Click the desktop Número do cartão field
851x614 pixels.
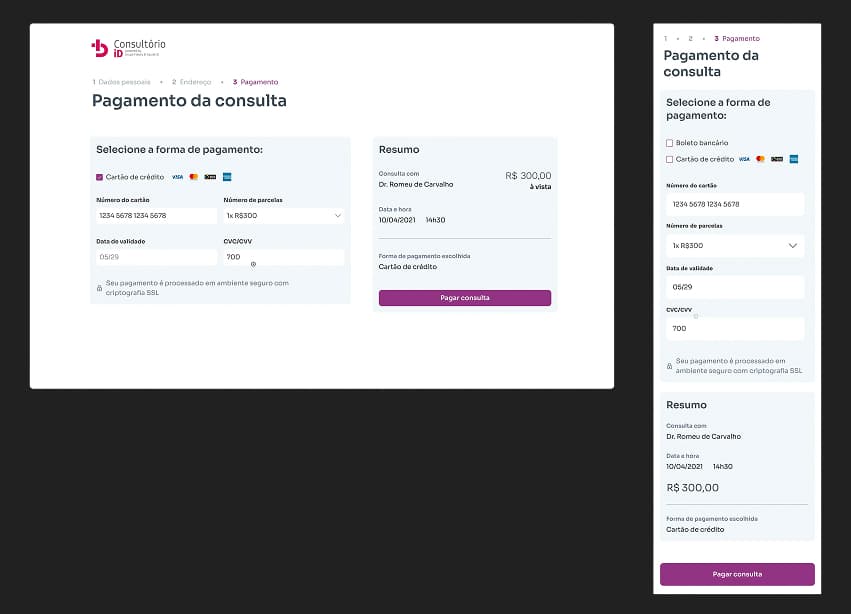(156, 215)
